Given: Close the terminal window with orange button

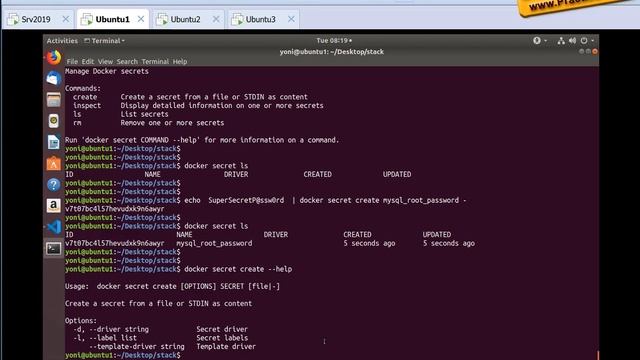Looking at the screenshot, I should (595, 51).
